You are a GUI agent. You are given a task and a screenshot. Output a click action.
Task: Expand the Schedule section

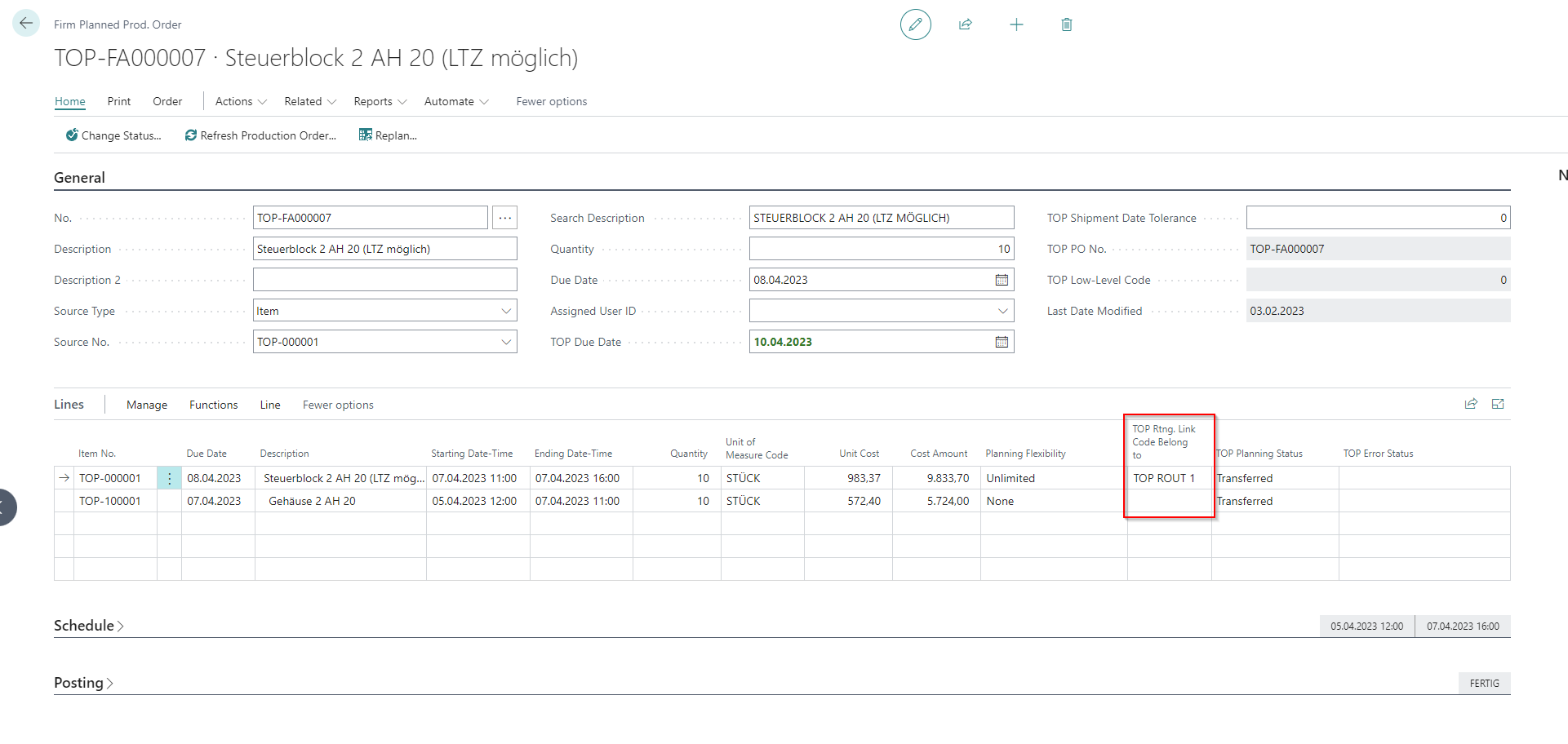88,626
